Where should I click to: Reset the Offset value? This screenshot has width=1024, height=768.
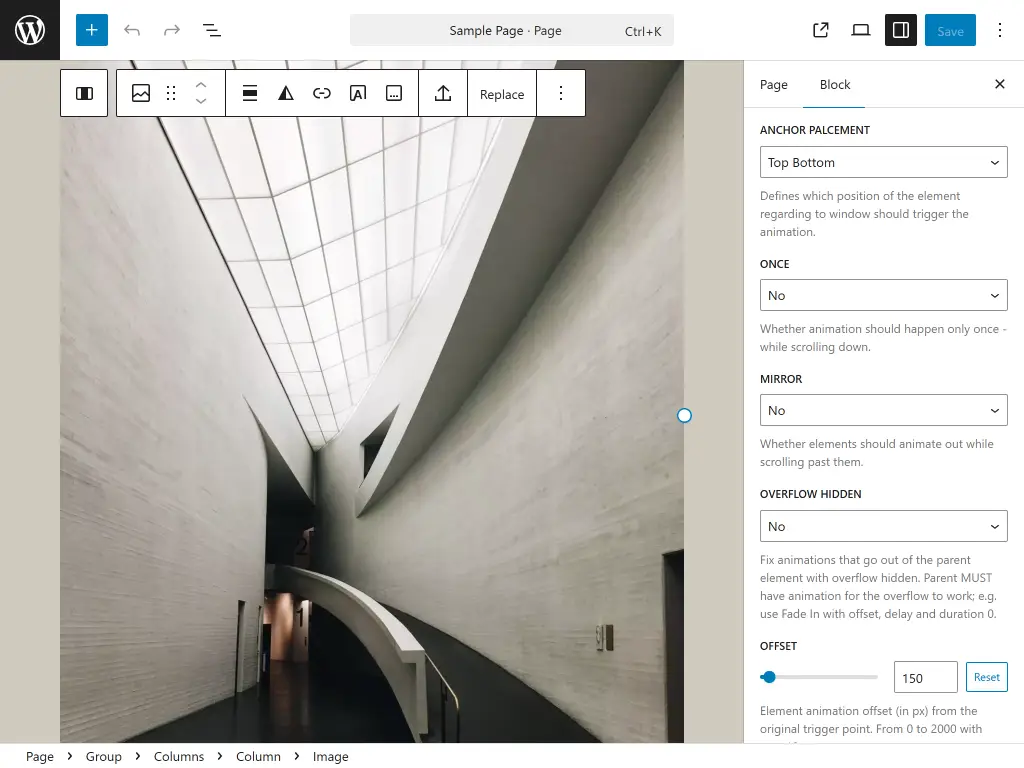click(x=987, y=677)
